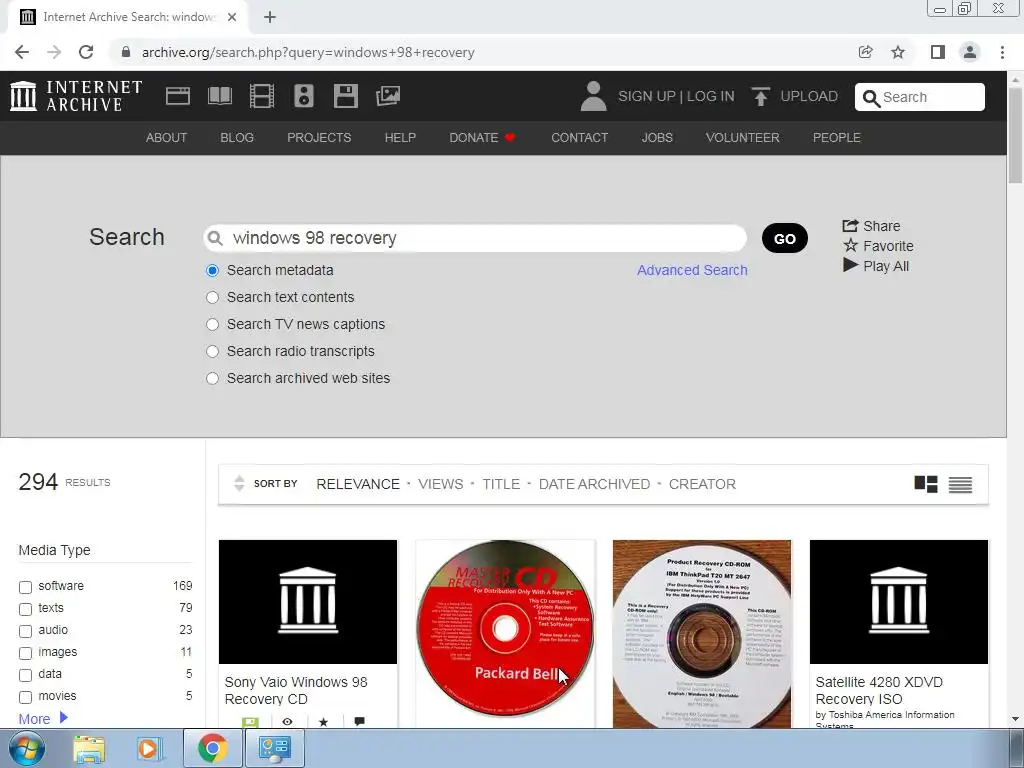This screenshot has height=768, width=1024.
Task: Open the ABOUT menu item
Action: (x=167, y=138)
